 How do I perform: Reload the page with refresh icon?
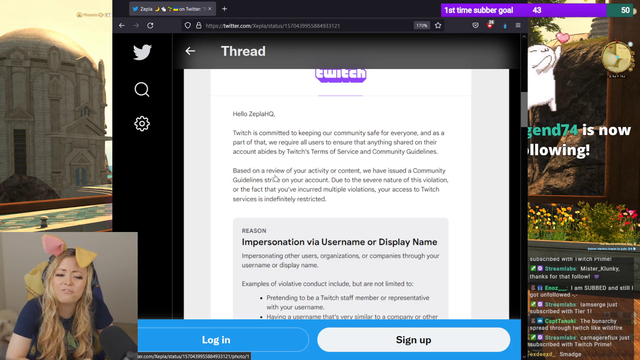[150, 25]
